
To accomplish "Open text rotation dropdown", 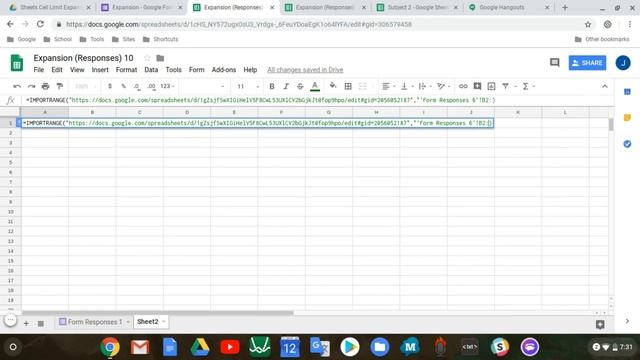I will click(443, 86).
